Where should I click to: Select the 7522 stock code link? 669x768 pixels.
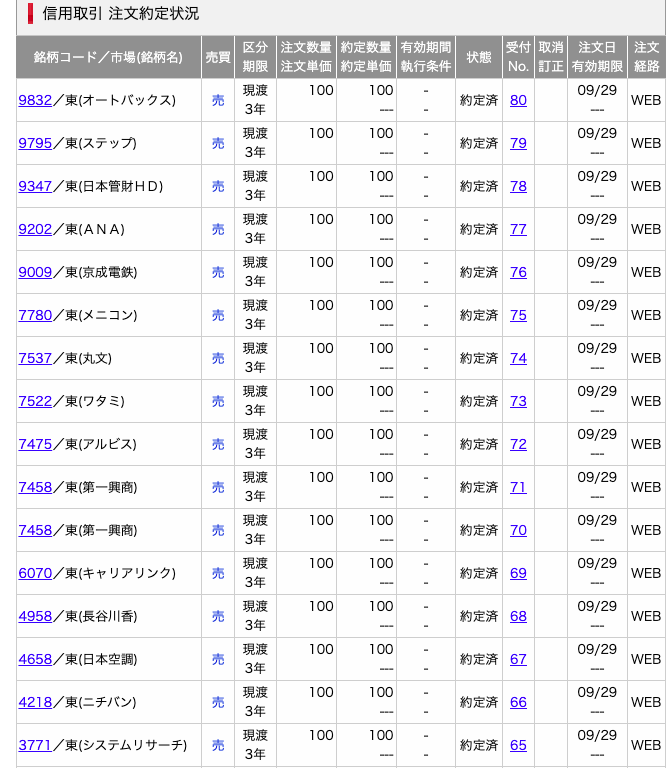[x=35, y=401]
